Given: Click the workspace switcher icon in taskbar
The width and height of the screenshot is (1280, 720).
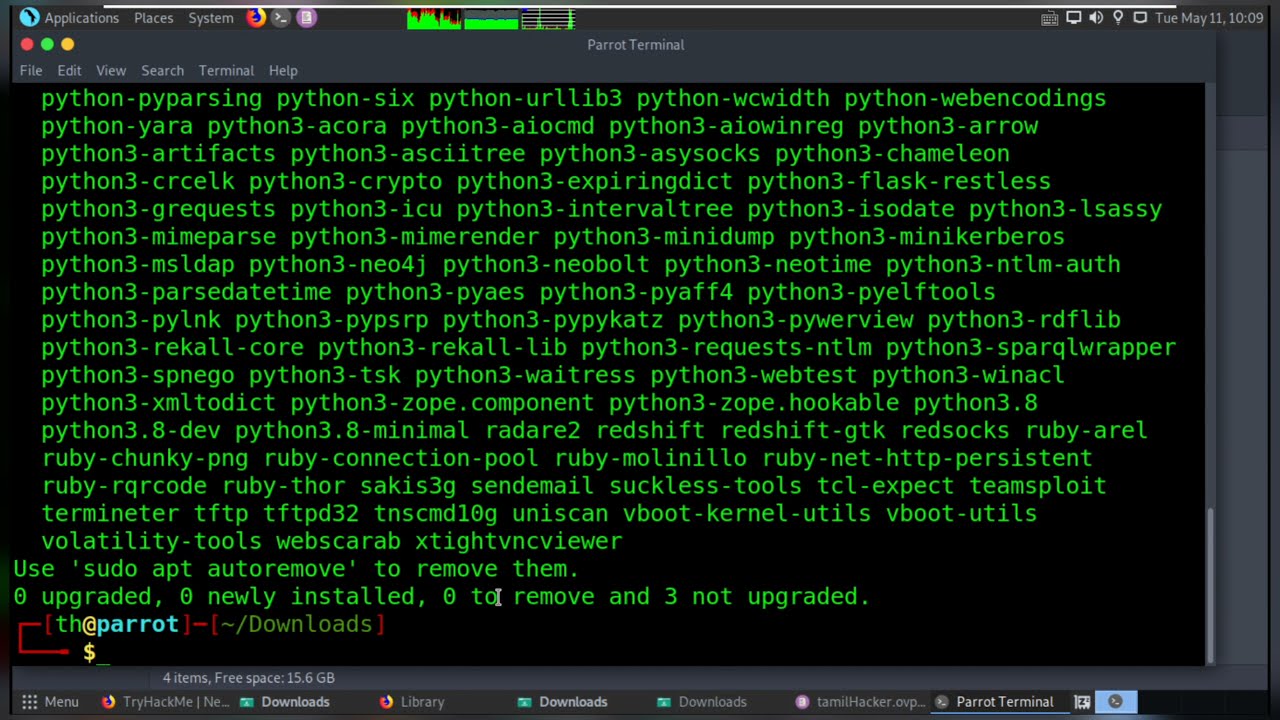Looking at the screenshot, I should [1082, 702].
